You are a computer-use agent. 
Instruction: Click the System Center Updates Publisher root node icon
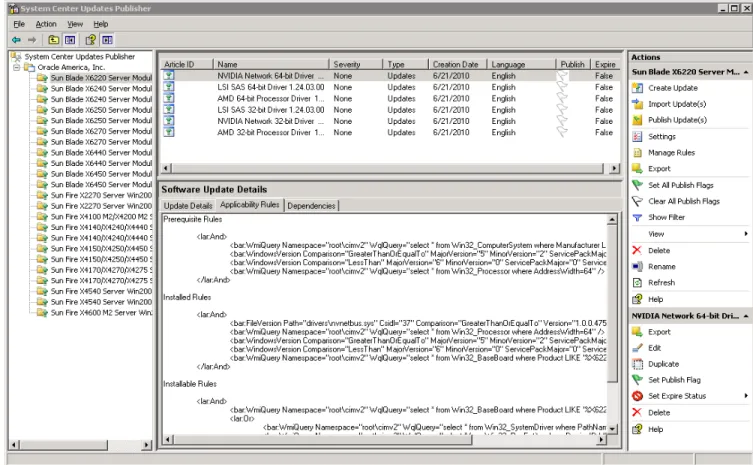[16, 56]
